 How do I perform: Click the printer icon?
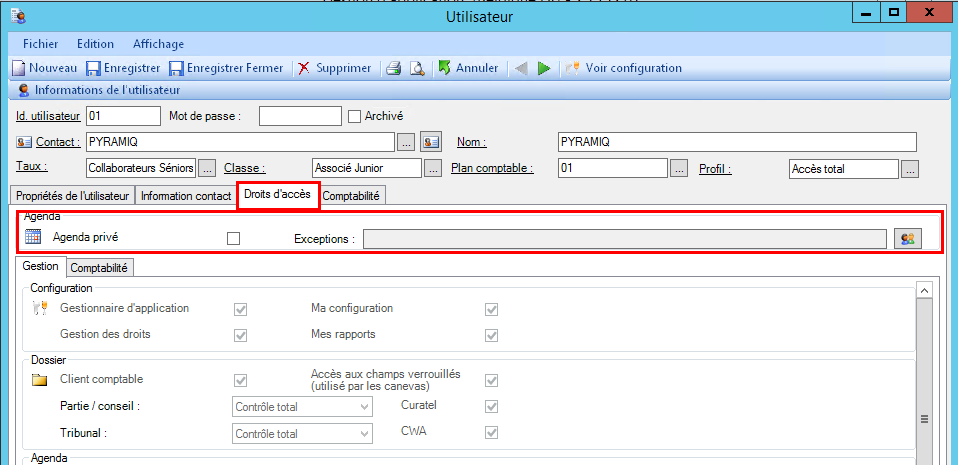pyautogui.click(x=394, y=68)
